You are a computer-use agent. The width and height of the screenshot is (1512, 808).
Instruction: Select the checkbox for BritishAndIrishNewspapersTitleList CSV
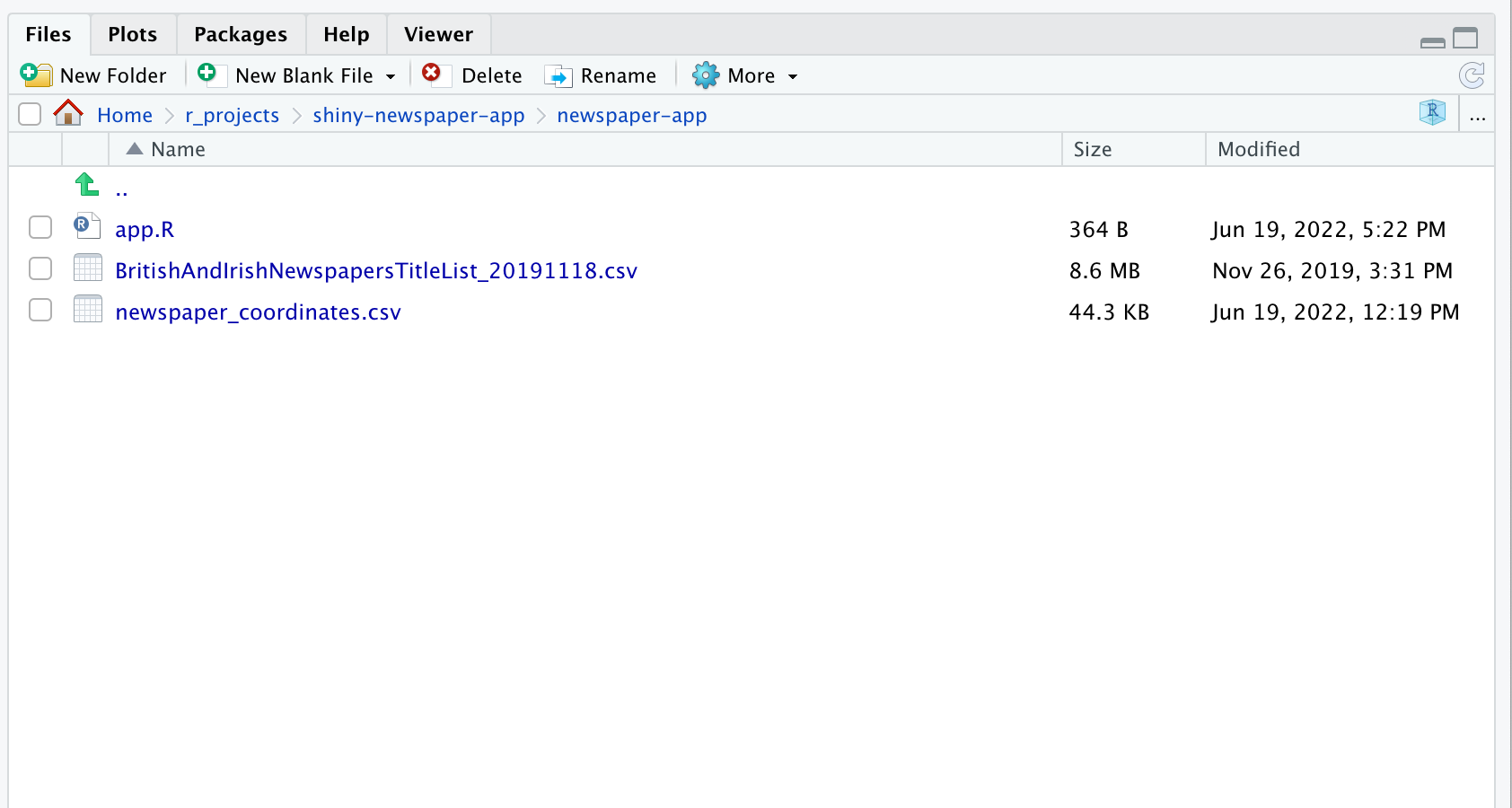pyautogui.click(x=40, y=268)
